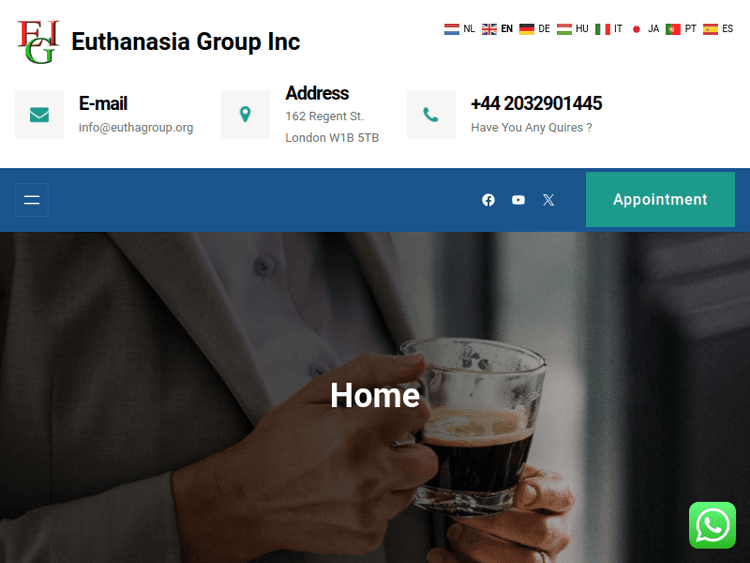The width and height of the screenshot is (750, 563).
Task: Click the info@euthagroup.org email link
Action: pyautogui.click(x=136, y=128)
